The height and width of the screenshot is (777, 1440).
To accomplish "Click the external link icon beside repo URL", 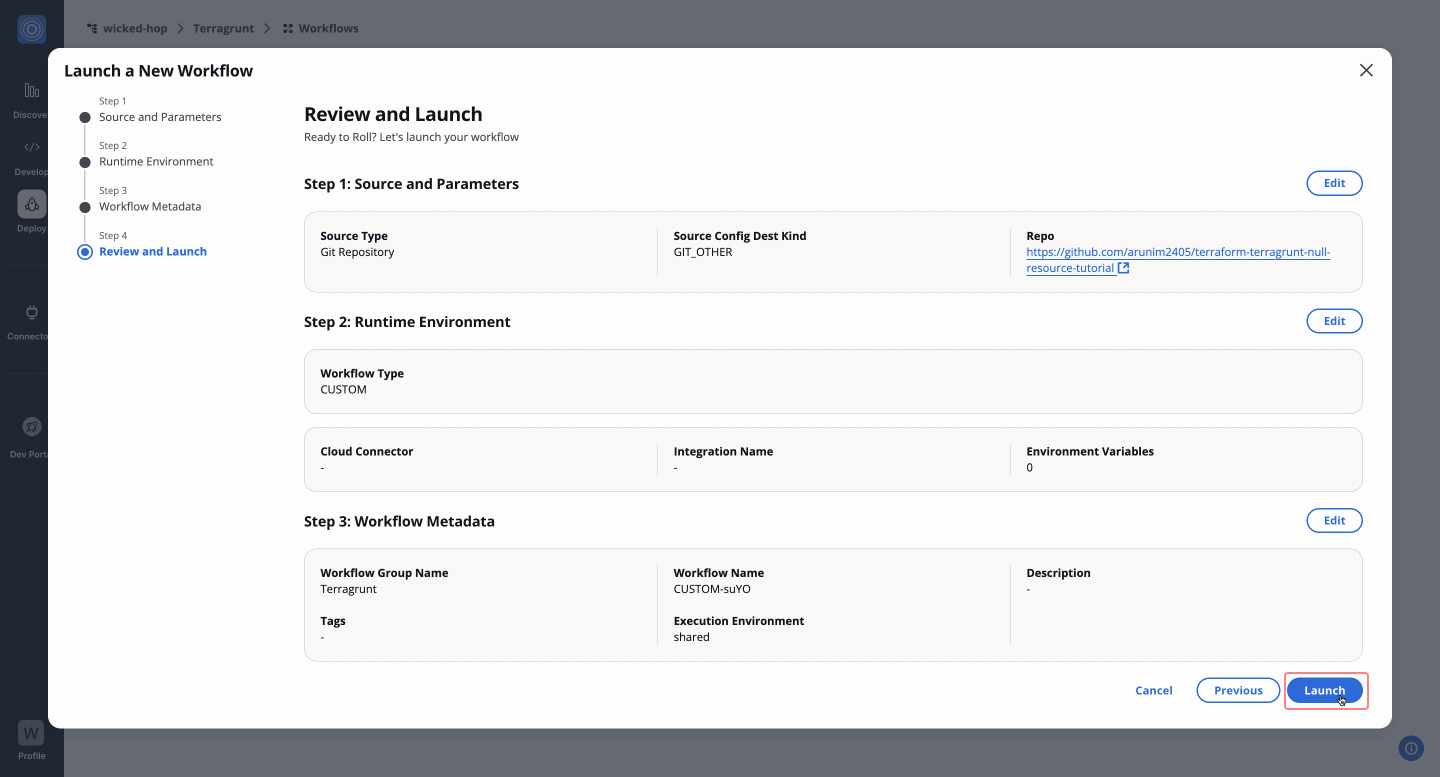I will click(x=1123, y=268).
